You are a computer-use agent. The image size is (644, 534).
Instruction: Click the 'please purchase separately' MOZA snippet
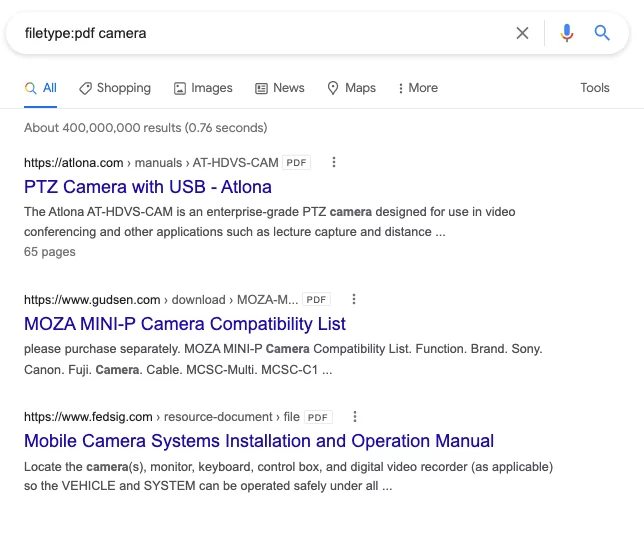point(283,359)
